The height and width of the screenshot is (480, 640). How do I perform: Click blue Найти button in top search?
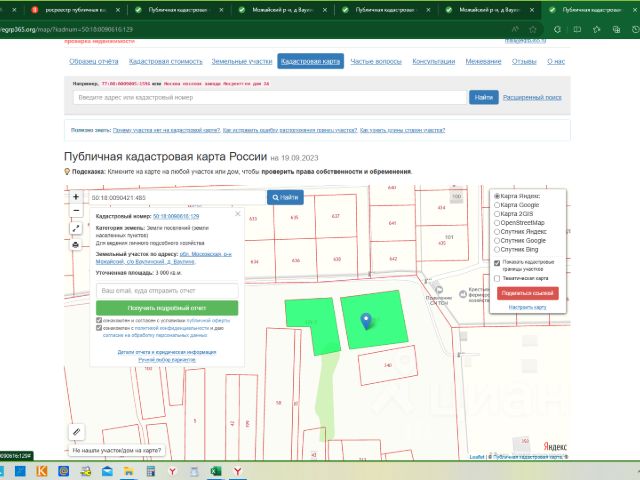pos(484,97)
